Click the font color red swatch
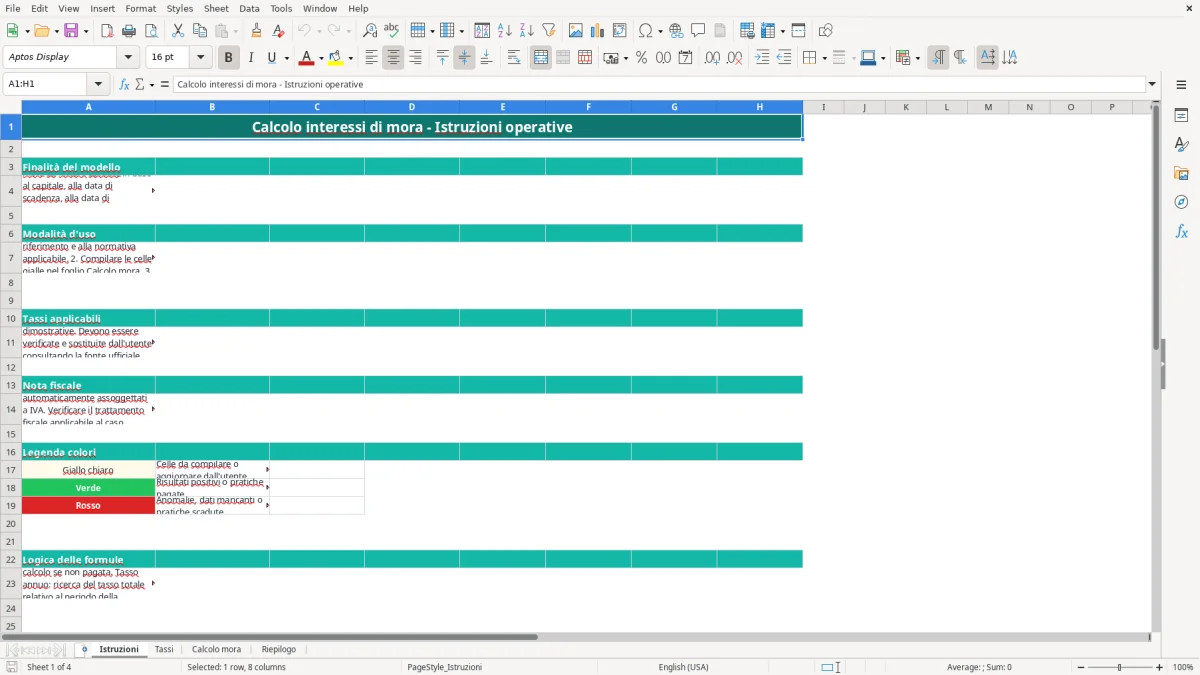 (307, 58)
